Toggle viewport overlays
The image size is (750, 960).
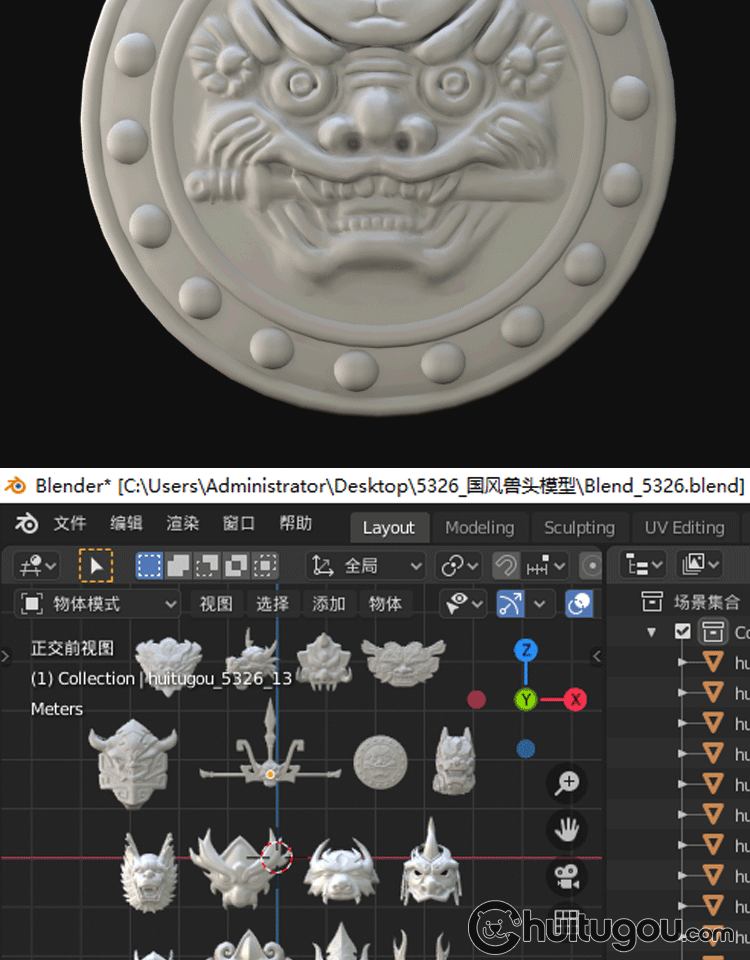tap(579, 604)
